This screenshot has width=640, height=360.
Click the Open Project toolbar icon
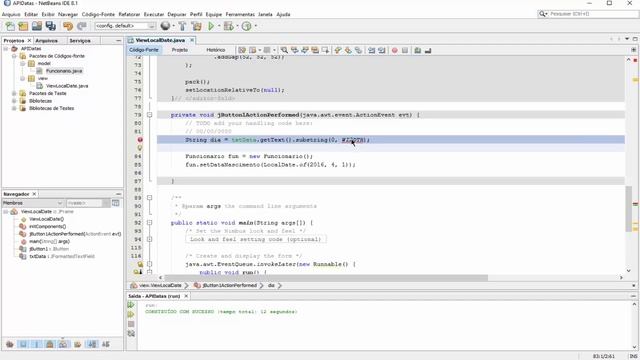(37, 26)
